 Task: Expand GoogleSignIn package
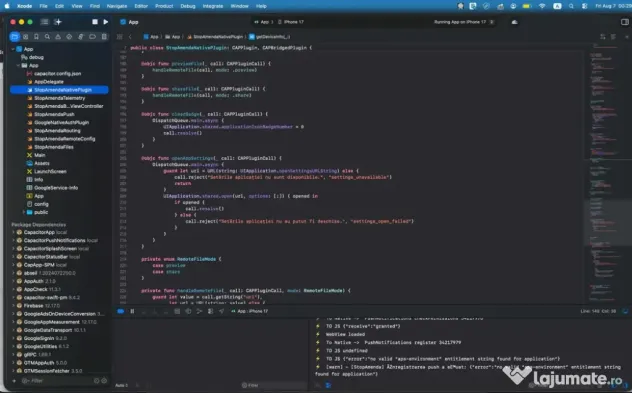(13, 338)
